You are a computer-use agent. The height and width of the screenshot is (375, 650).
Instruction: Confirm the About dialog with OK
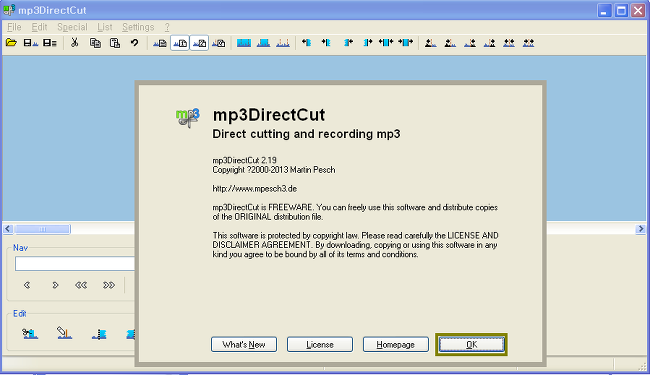click(471, 344)
